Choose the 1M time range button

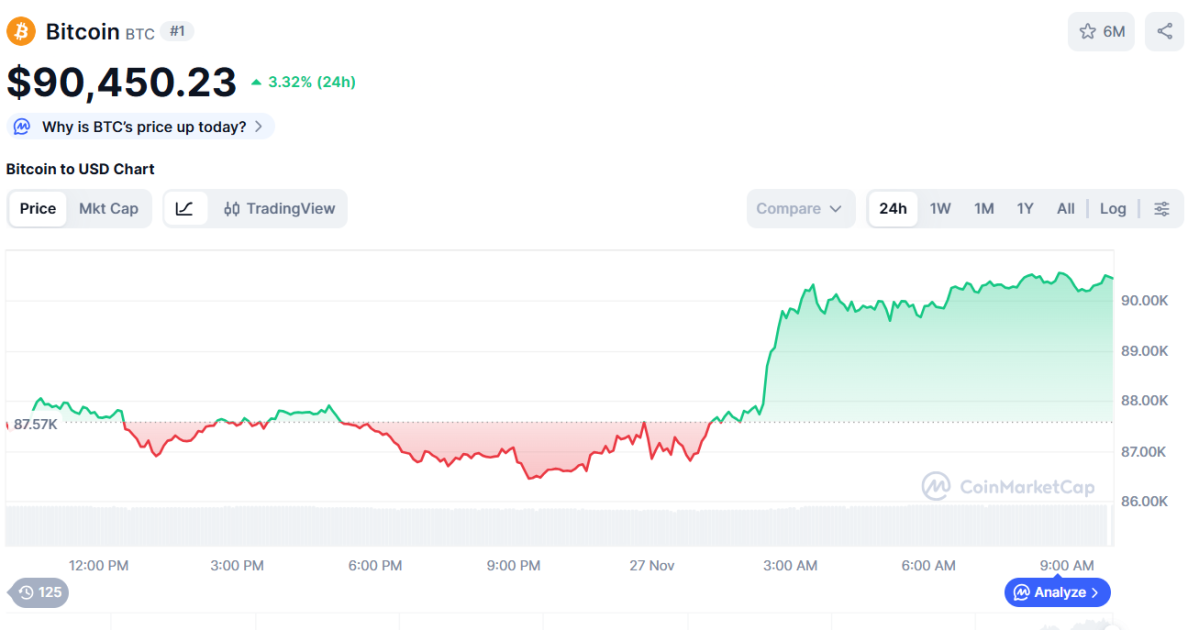click(x=983, y=208)
